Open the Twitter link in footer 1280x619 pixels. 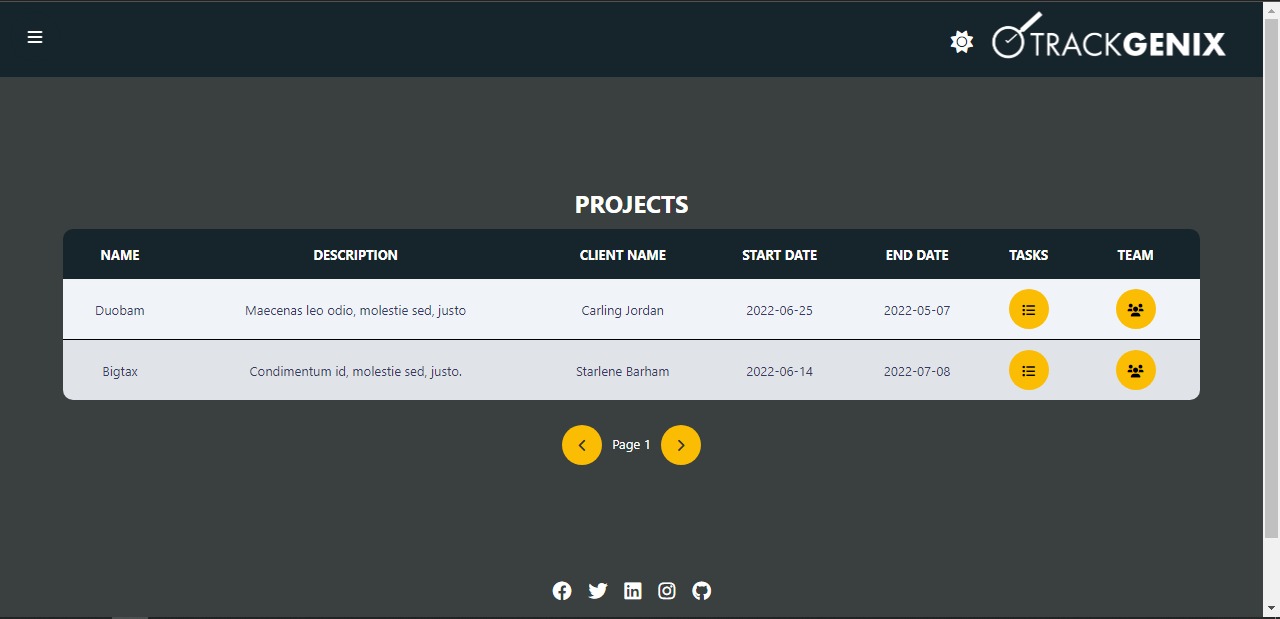tap(598, 591)
